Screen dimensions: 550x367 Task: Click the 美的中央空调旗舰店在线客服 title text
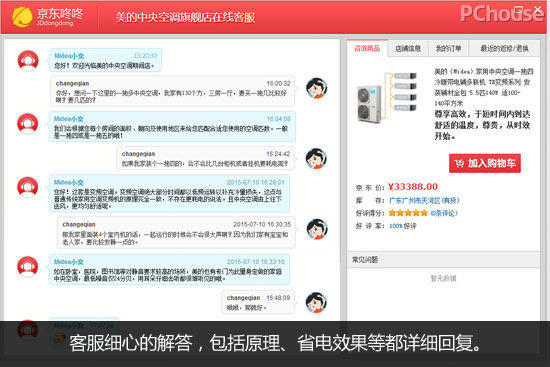(x=185, y=17)
